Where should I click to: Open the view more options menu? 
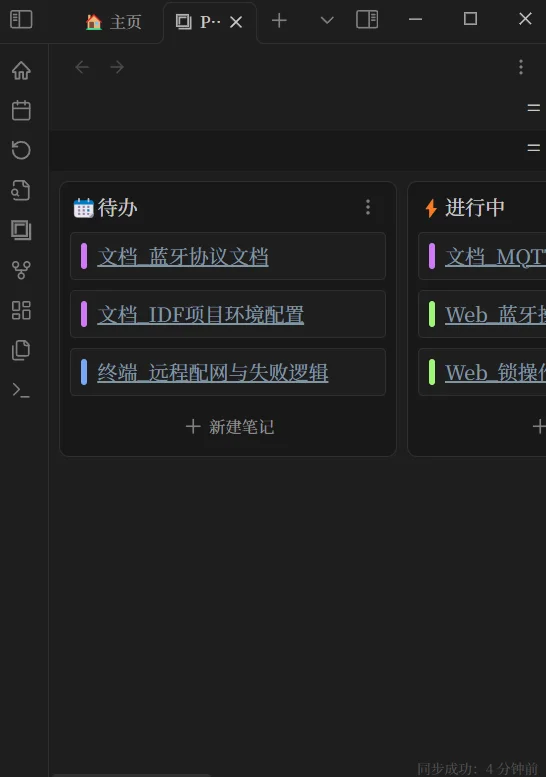coord(521,67)
